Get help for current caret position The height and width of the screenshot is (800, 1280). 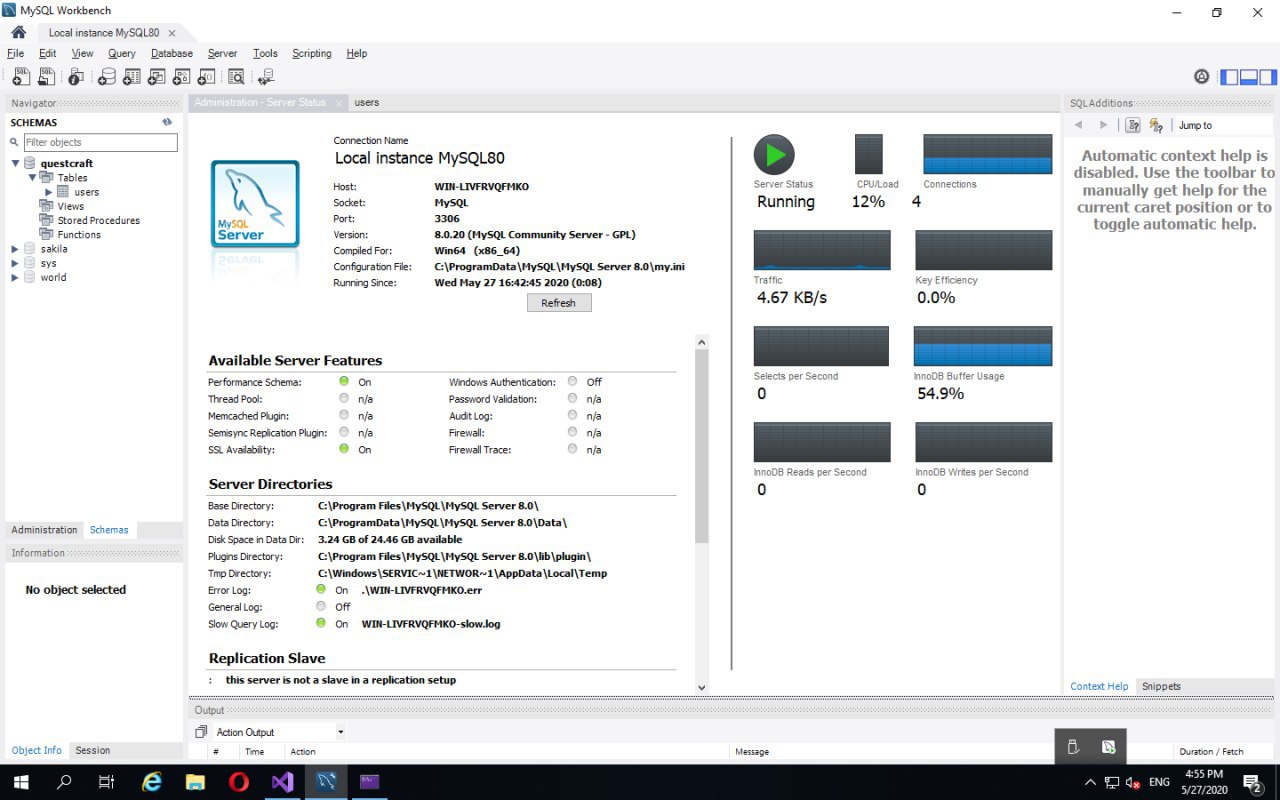[x=1133, y=125]
